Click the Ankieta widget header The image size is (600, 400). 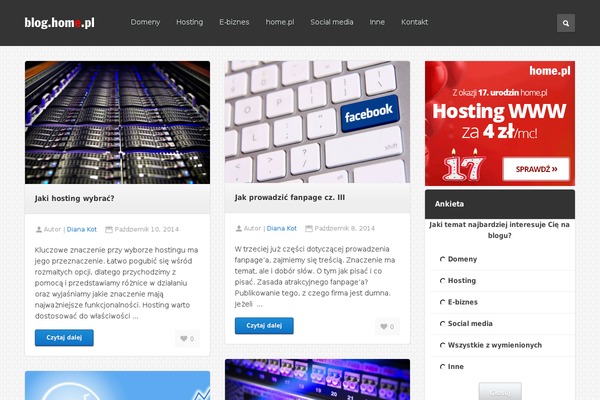click(500, 204)
